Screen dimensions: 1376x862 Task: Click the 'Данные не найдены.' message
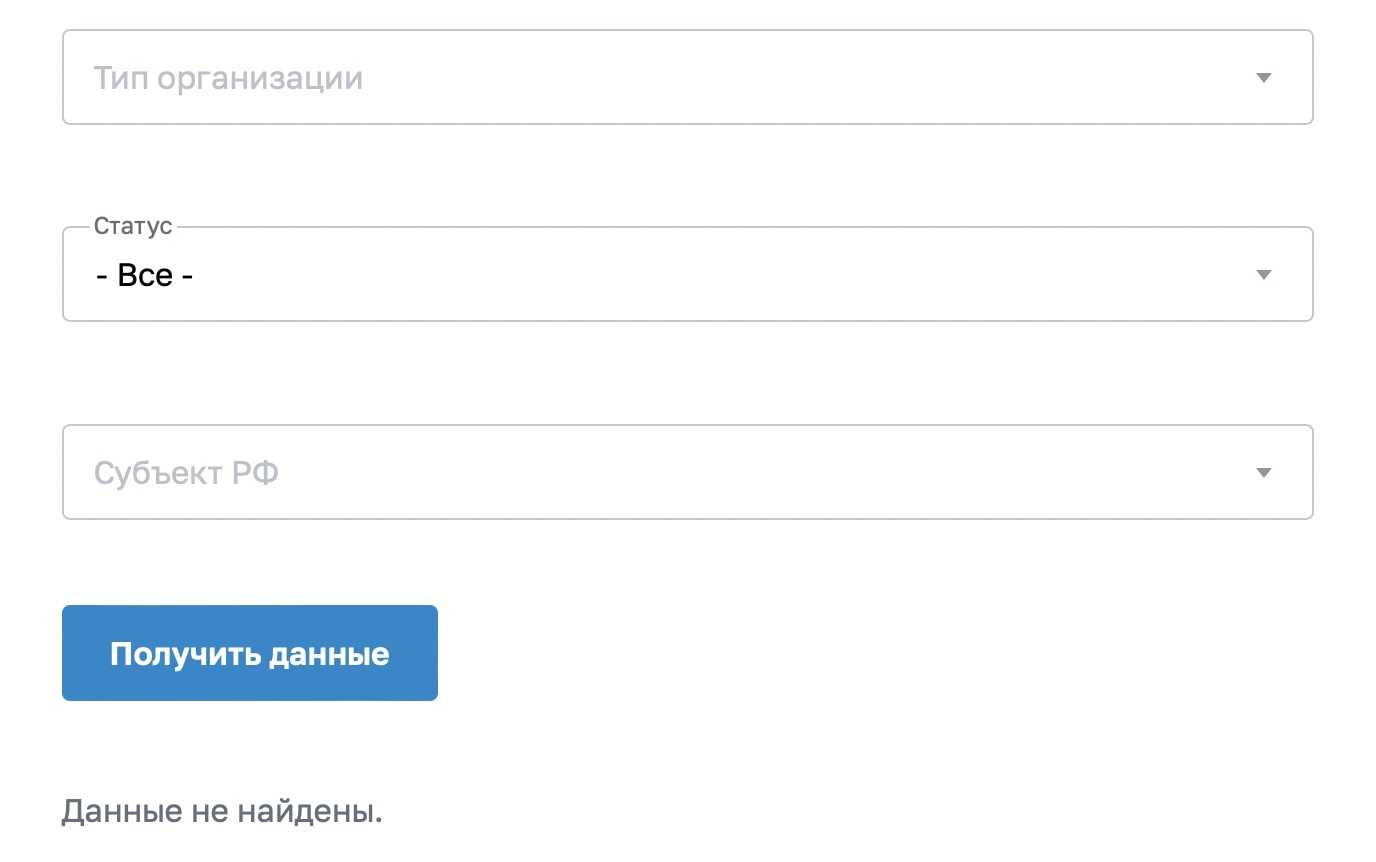pos(222,811)
